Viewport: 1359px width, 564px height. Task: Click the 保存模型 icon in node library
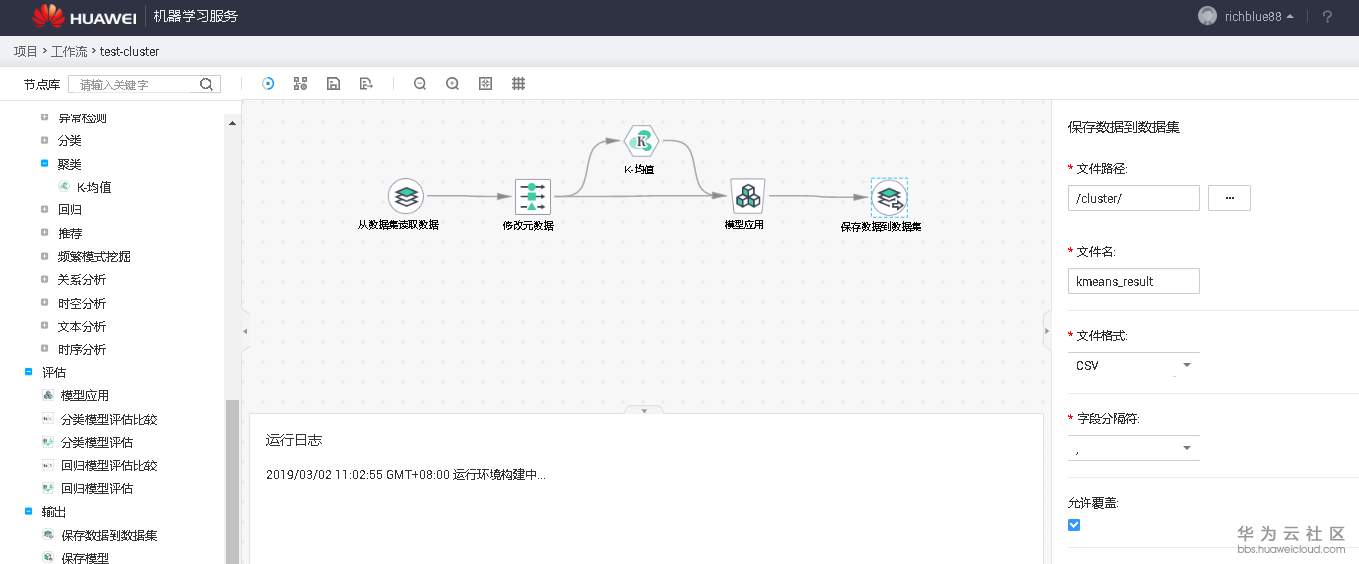click(48, 558)
